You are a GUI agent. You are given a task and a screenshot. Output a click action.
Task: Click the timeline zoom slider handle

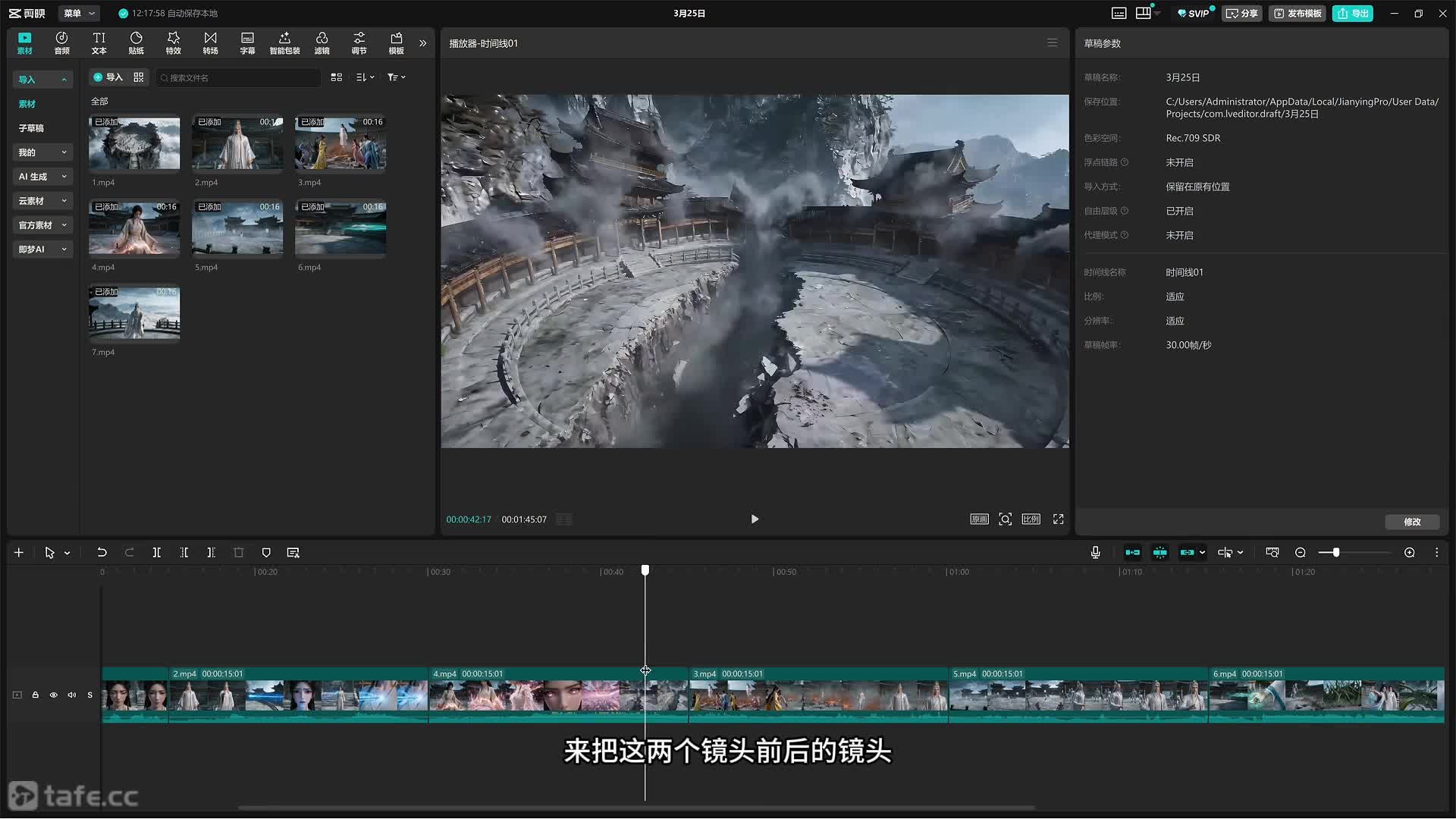pos(1336,553)
